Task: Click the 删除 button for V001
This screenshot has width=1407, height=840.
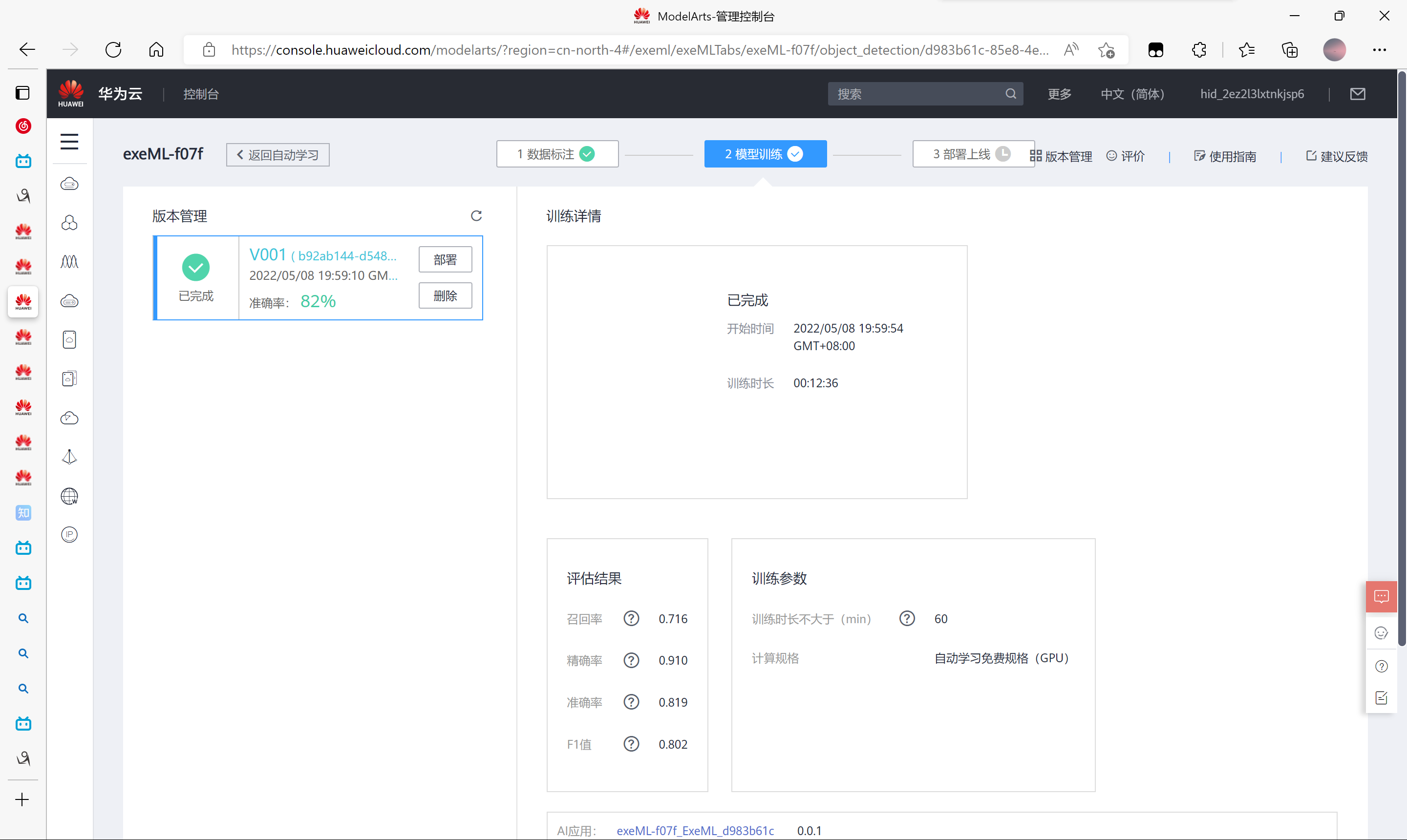Action: (445, 296)
